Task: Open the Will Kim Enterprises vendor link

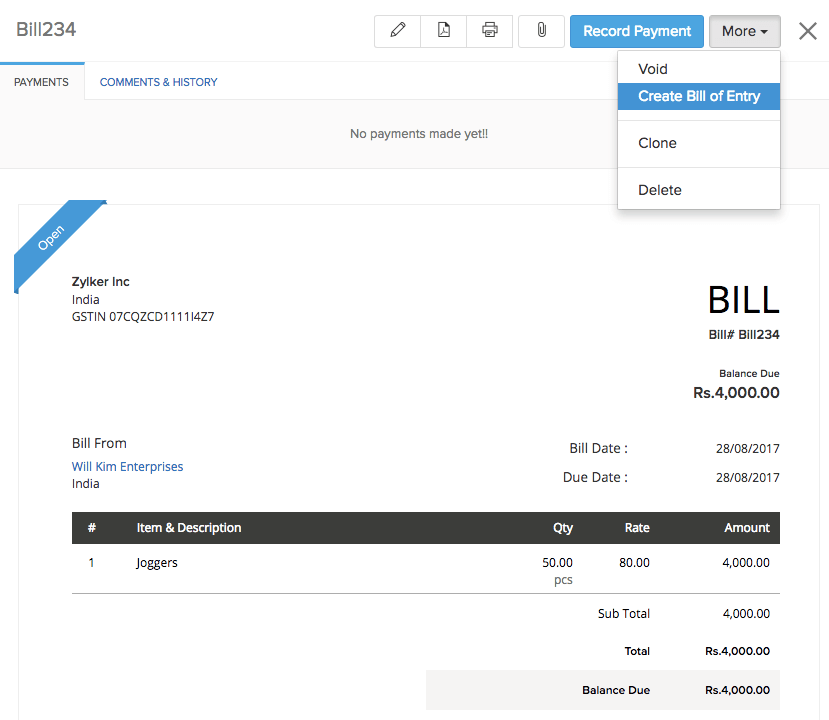Action: tap(127, 466)
